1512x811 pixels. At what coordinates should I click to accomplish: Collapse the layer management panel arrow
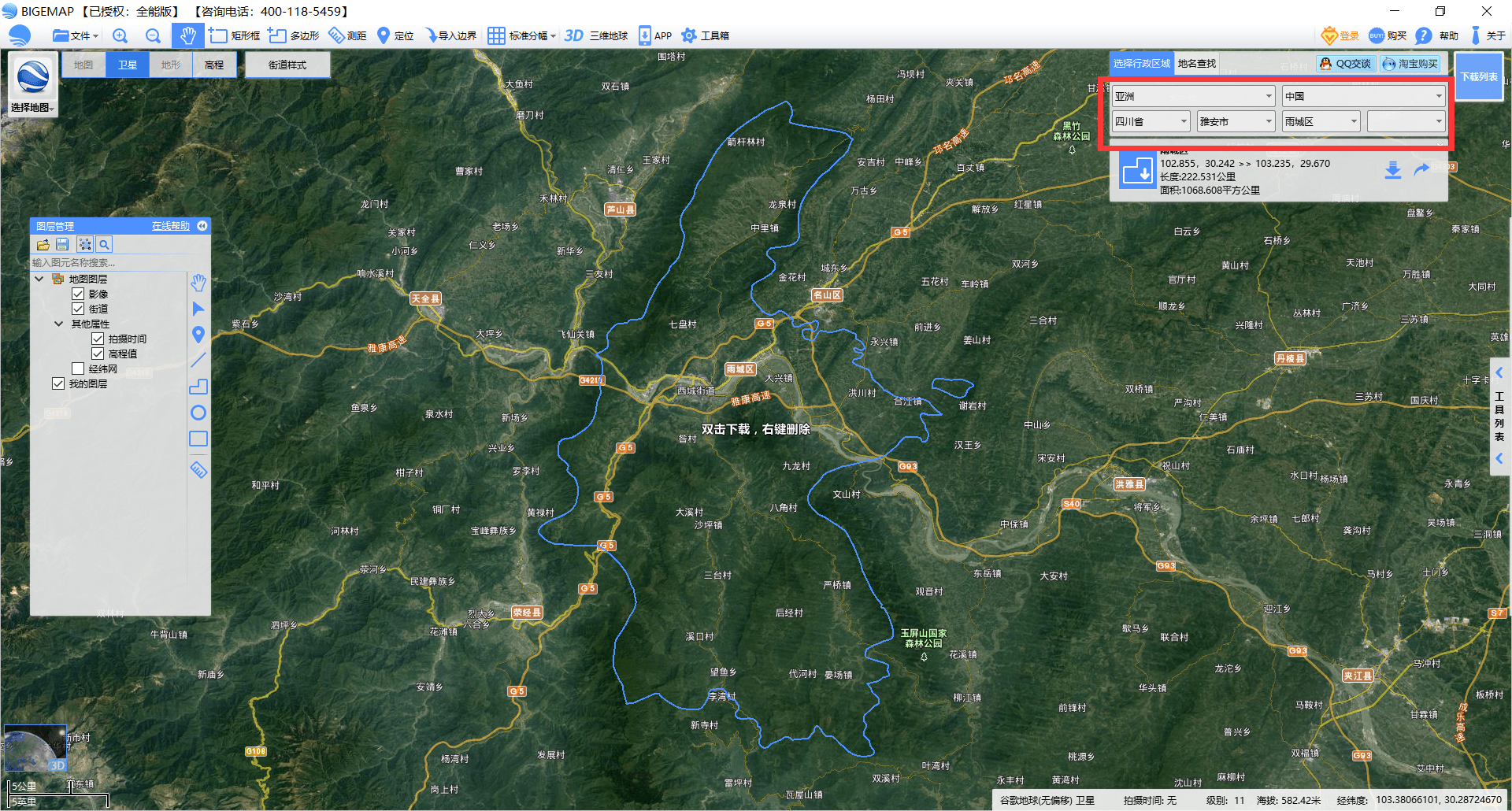[x=202, y=226]
